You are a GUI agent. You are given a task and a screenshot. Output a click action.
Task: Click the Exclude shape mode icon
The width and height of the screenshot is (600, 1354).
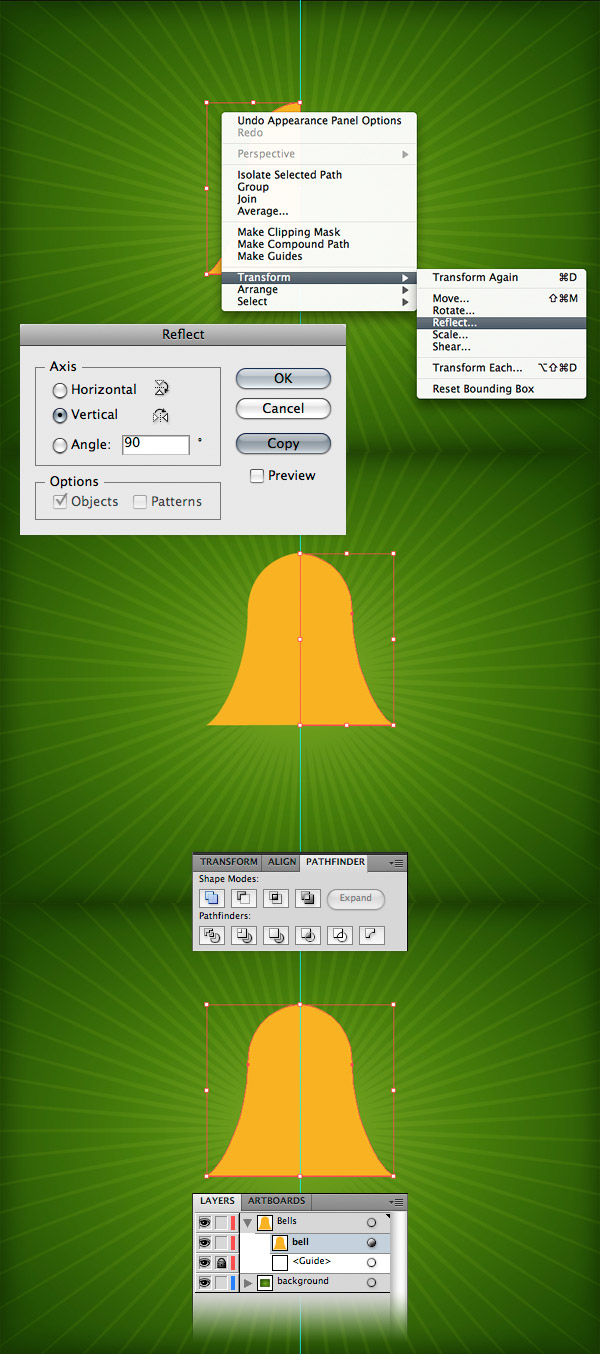pyautogui.click(x=308, y=898)
